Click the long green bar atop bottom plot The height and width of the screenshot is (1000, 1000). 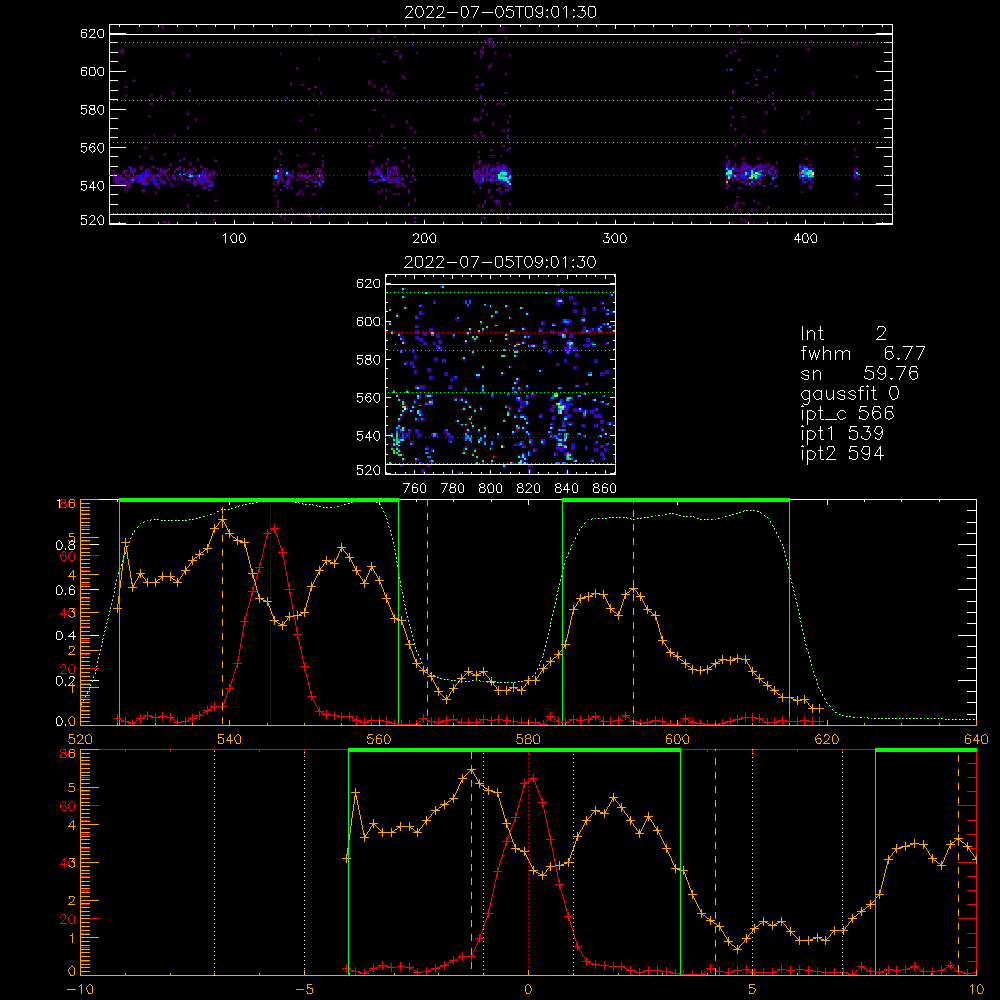[514, 751]
